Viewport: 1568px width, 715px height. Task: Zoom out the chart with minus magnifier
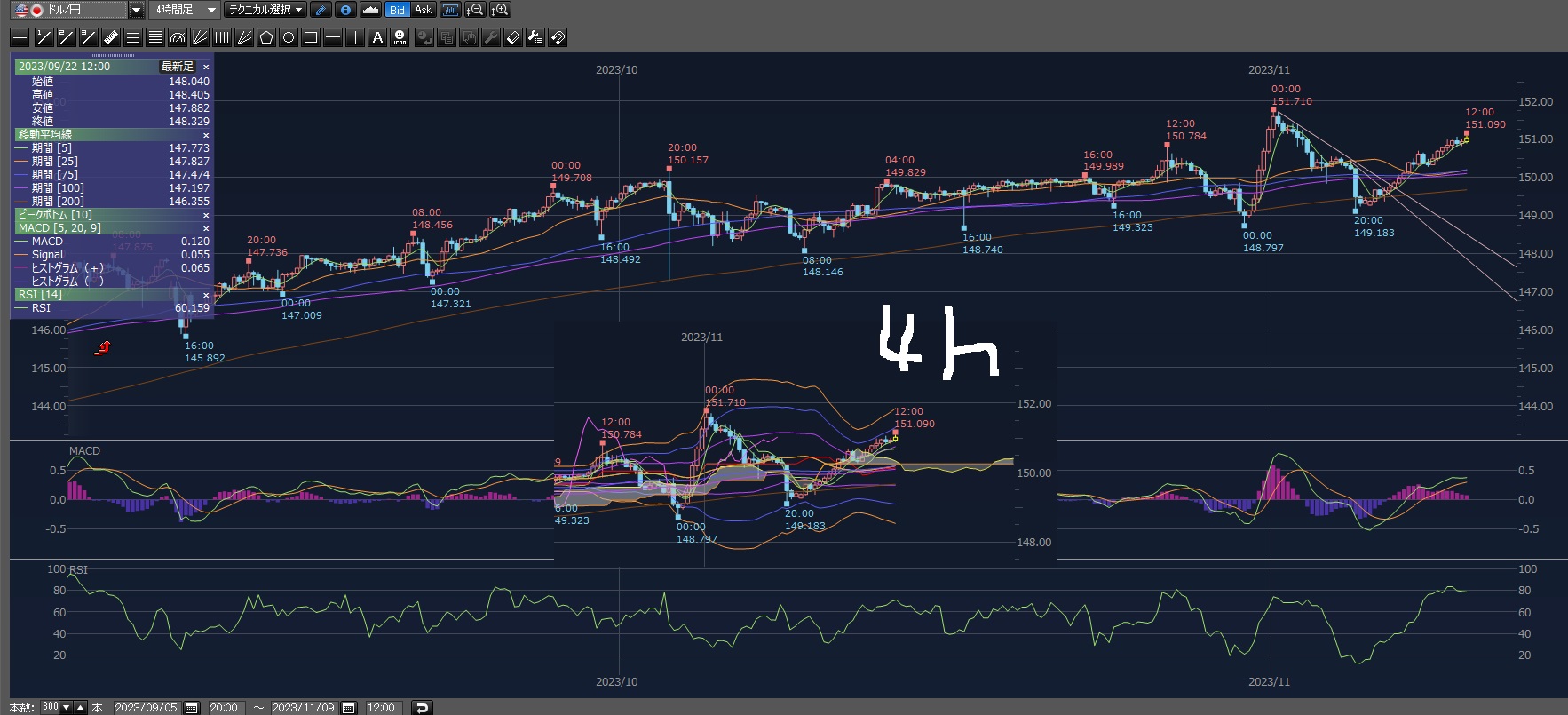point(476,10)
